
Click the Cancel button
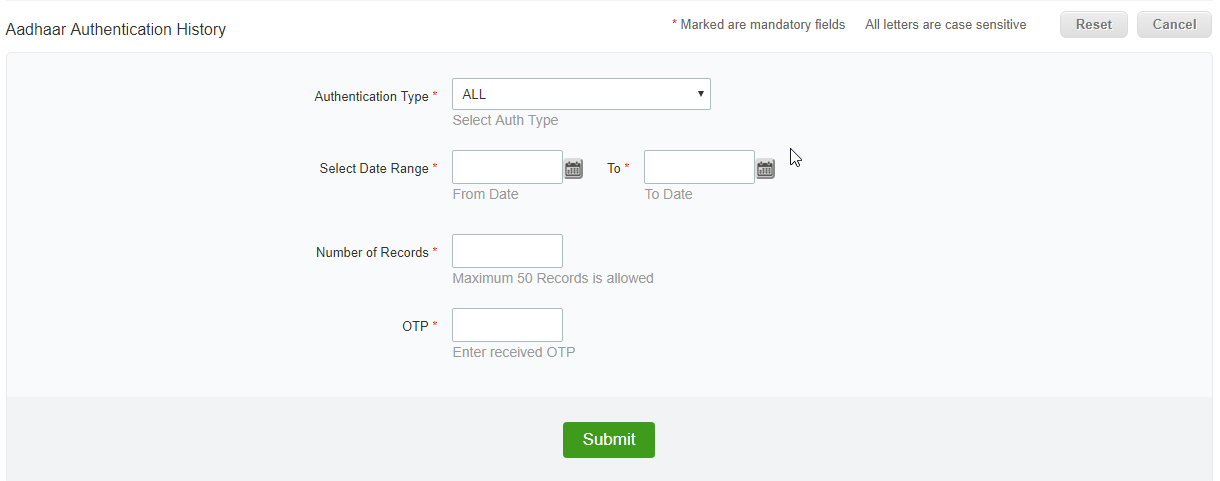[1174, 25]
